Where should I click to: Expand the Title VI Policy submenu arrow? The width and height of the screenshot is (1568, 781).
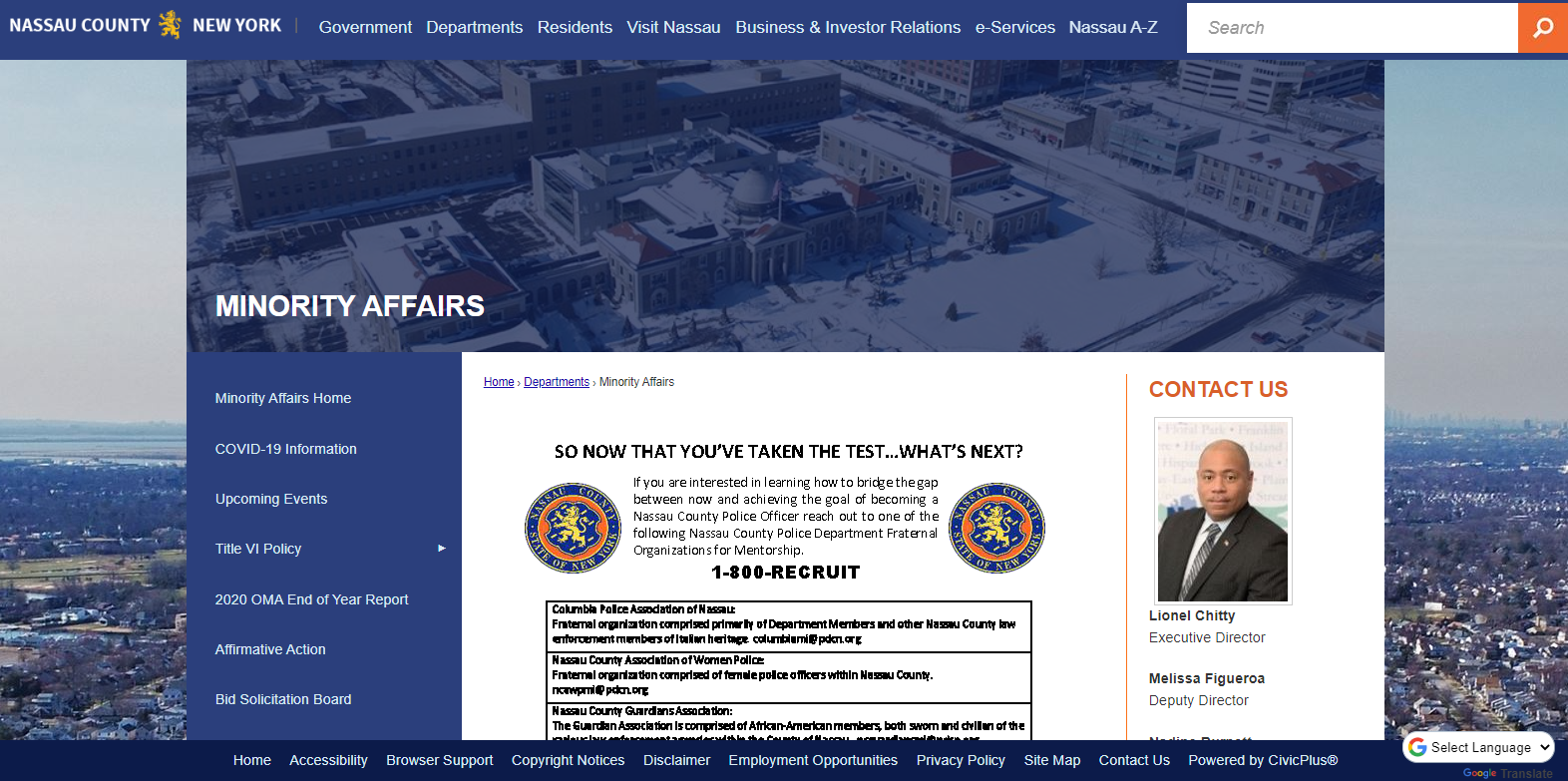(442, 549)
